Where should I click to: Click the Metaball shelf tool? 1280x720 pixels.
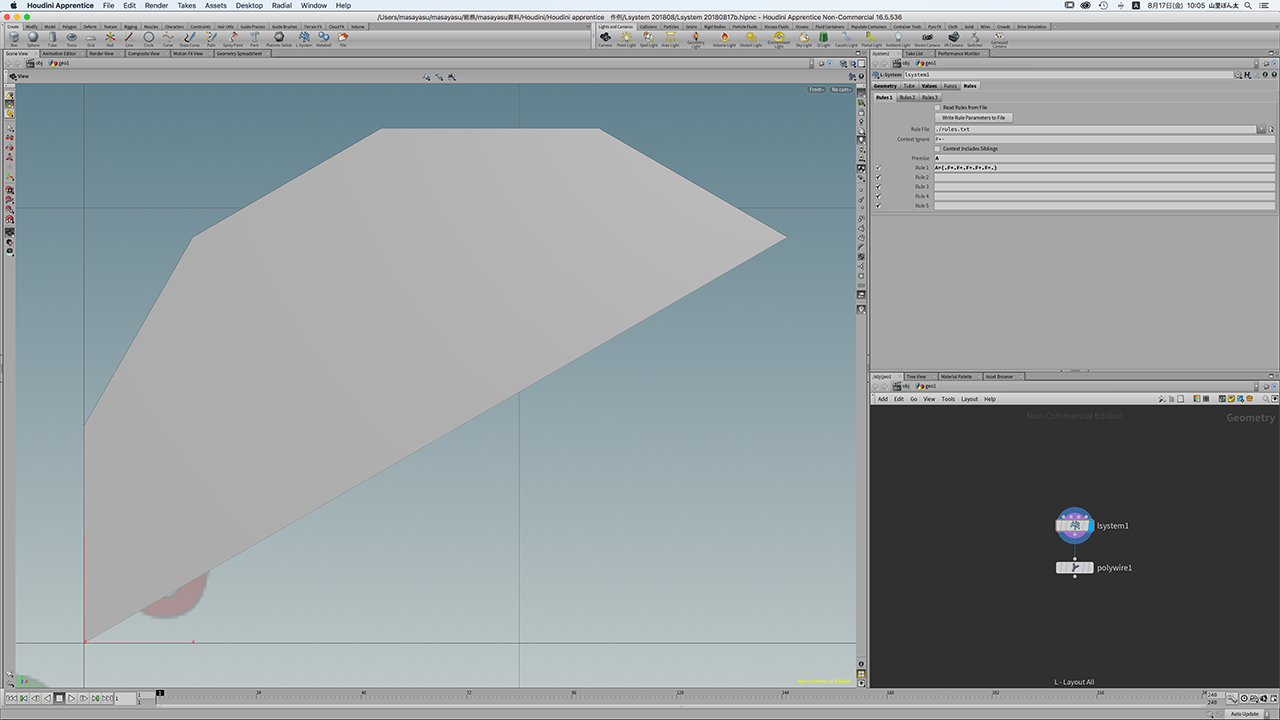click(324, 39)
